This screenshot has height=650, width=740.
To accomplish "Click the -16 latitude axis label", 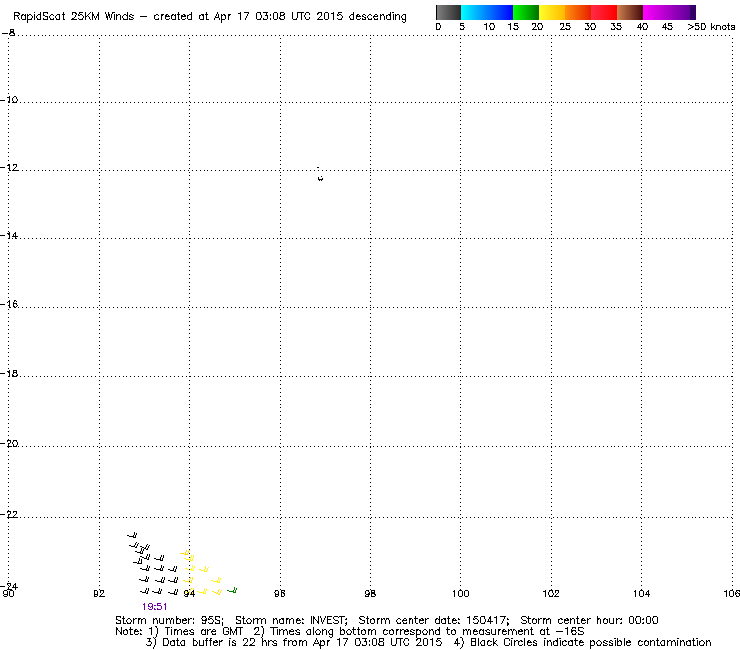I will tap(9, 304).
